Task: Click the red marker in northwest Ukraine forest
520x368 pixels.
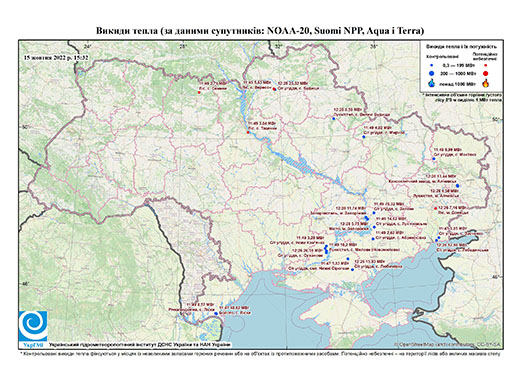Action: 199,92
